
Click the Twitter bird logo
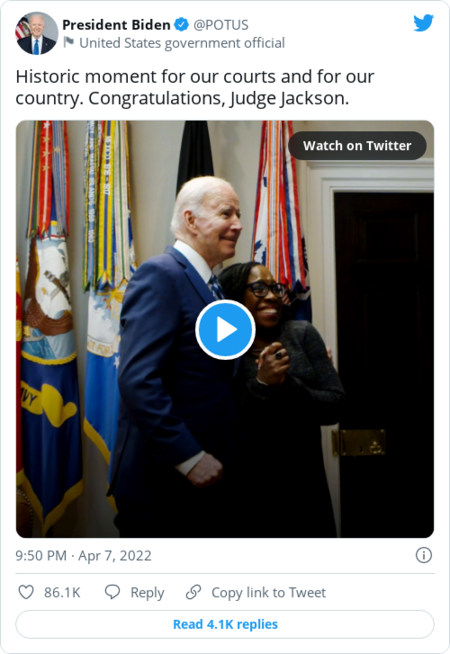(423, 23)
